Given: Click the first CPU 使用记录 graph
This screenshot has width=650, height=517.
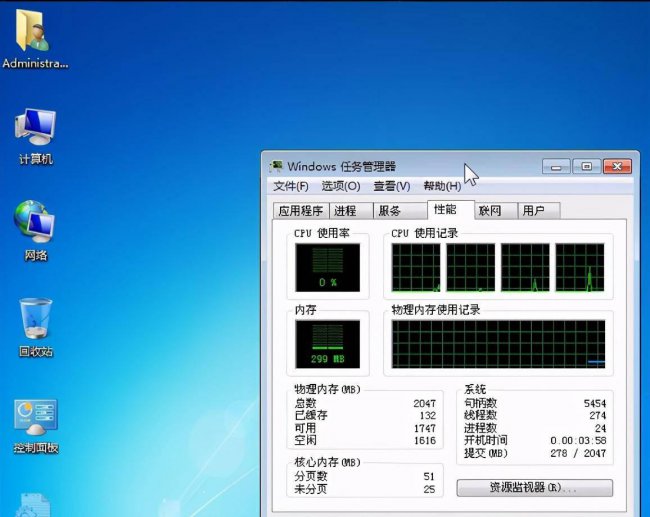Looking at the screenshot, I should click(416, 267).
